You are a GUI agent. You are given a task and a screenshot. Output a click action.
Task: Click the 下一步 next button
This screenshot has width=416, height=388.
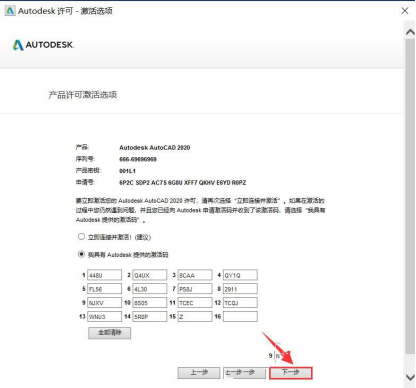(x=291, y=373)
